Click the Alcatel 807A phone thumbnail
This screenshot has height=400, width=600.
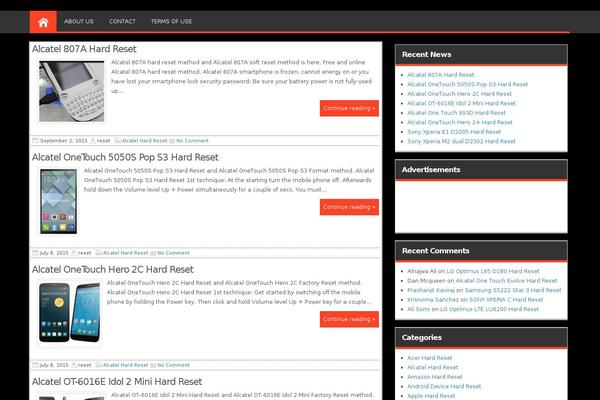(72, 91)
